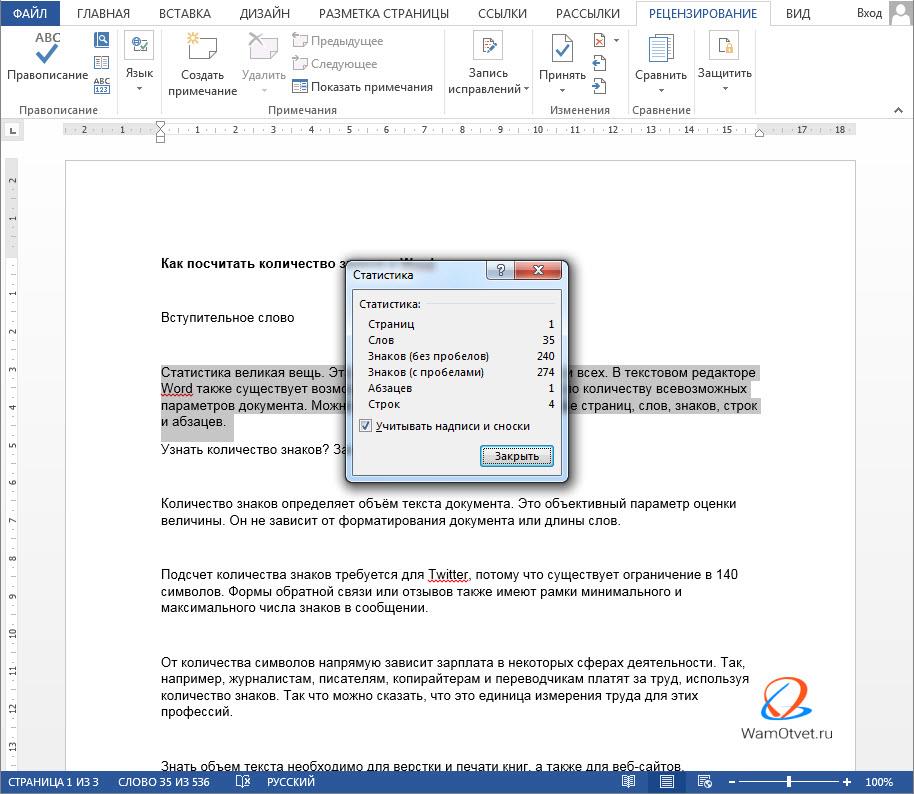The width and height of the screenshot is (914, 794).
Task: Click the next change arrow icon
Action: (x=599, y=86)
